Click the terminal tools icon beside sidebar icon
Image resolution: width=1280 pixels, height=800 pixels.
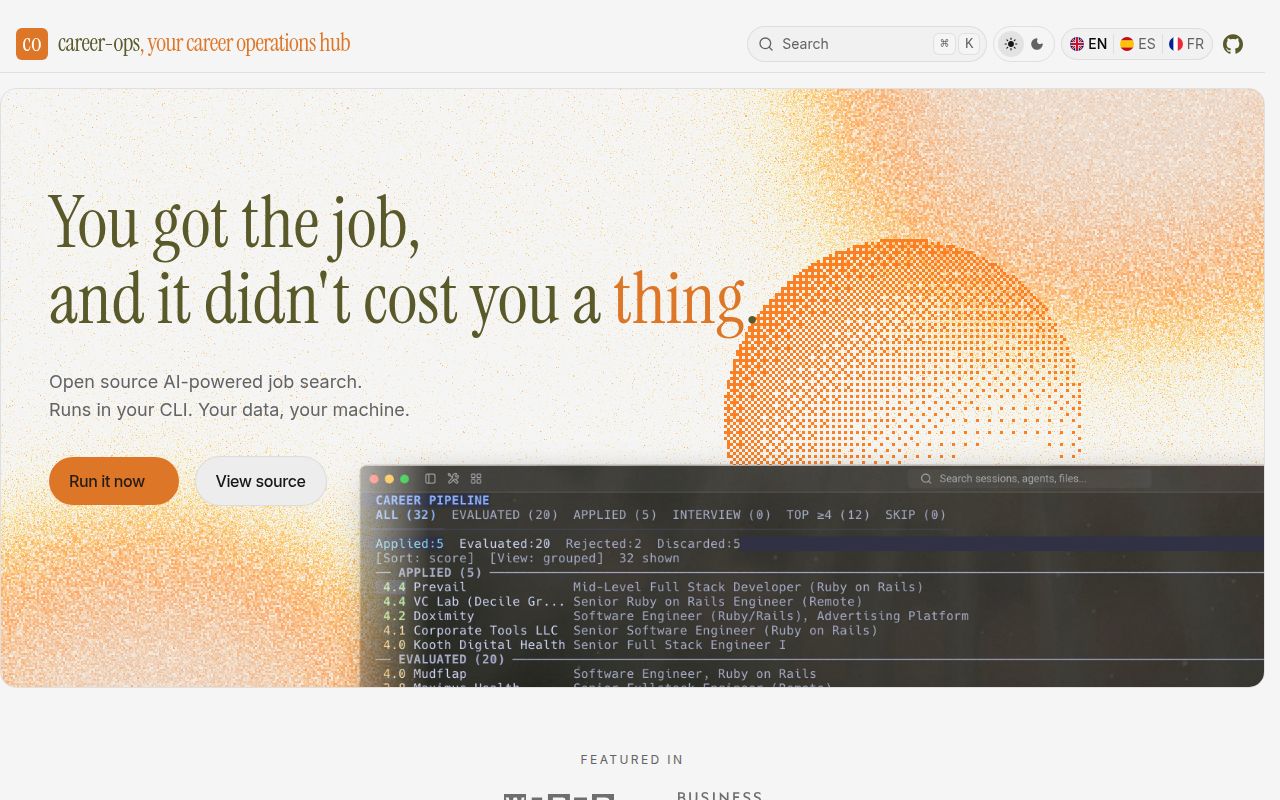click(x=453, y=479)
